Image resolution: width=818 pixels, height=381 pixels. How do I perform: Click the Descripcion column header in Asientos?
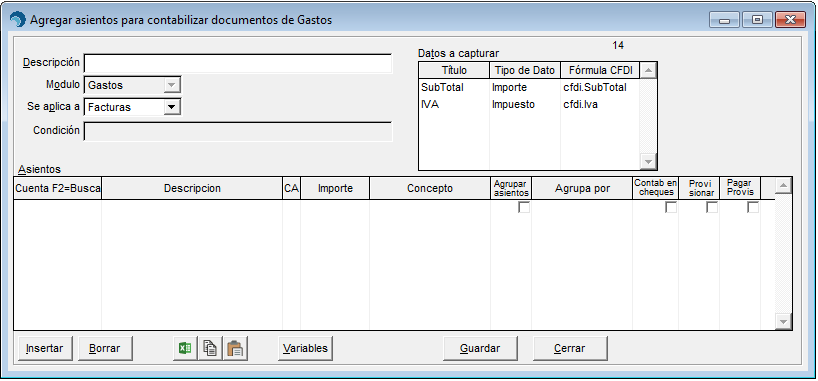click(192, 188)
